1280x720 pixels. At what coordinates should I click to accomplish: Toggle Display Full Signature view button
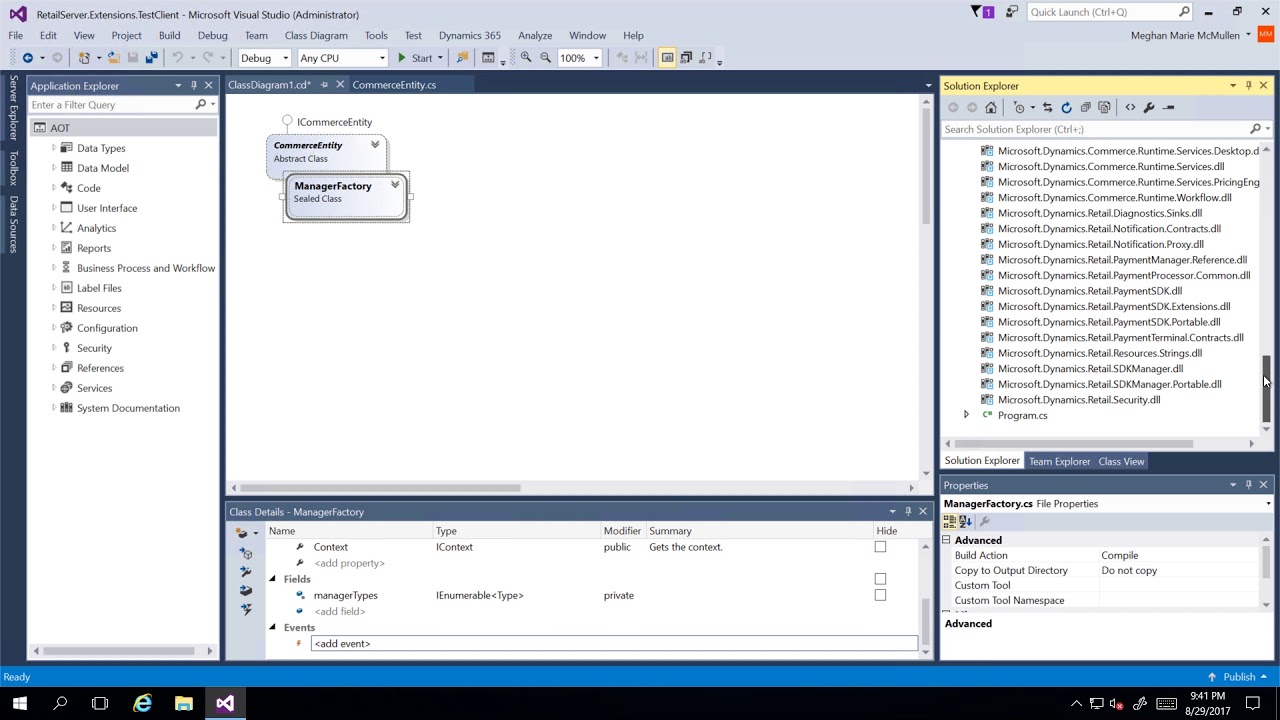(706, 58)
